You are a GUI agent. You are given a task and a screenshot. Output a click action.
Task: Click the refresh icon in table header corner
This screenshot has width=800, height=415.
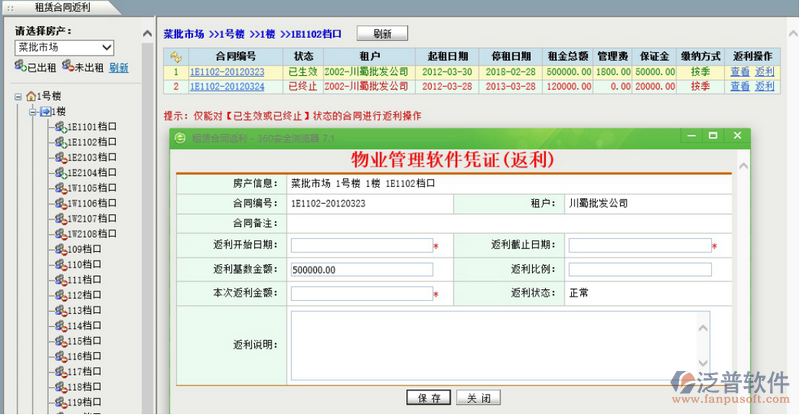(x=176, y=57)
